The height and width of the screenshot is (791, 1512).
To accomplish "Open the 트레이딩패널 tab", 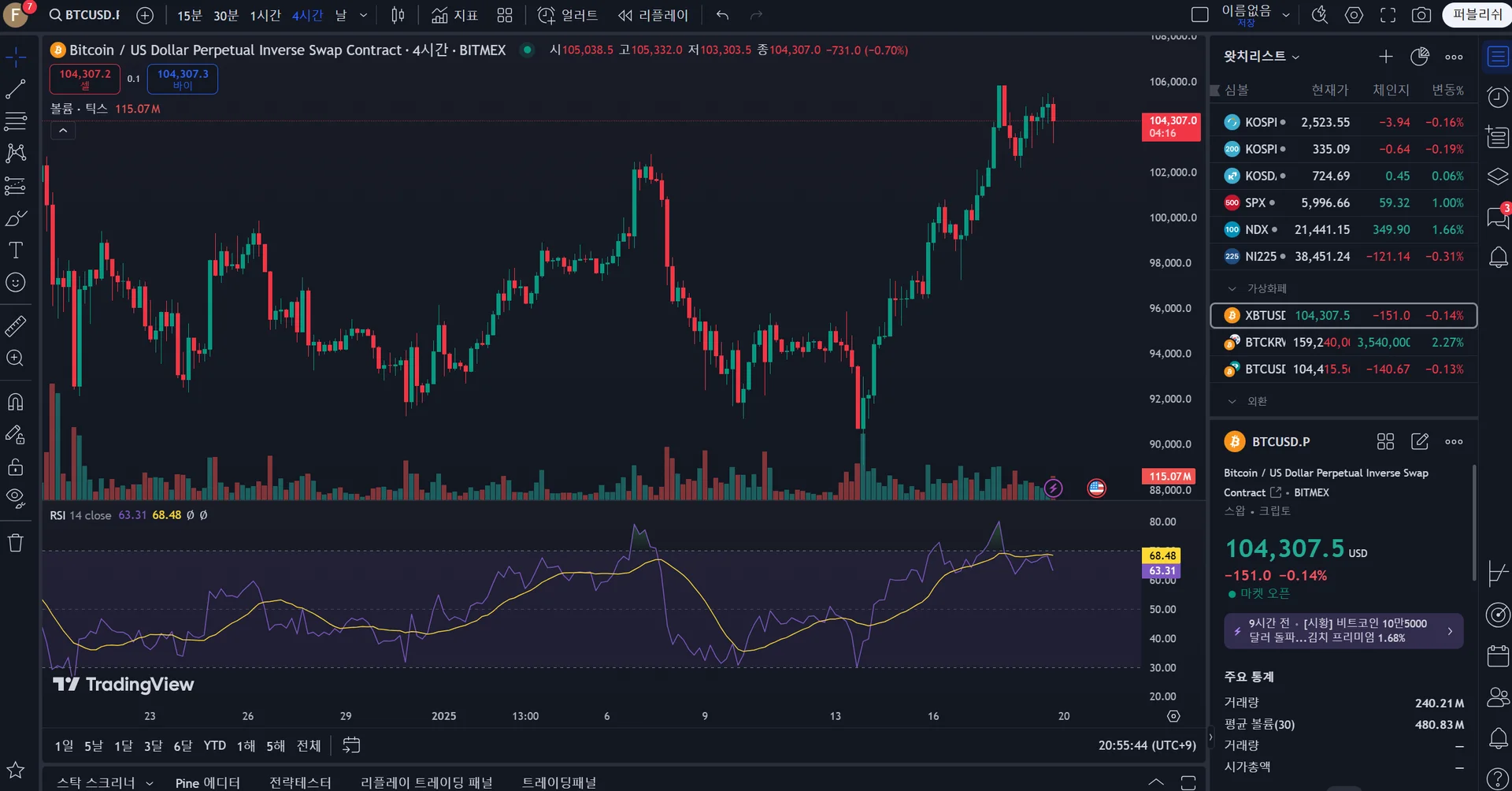I will pos(559,782).
